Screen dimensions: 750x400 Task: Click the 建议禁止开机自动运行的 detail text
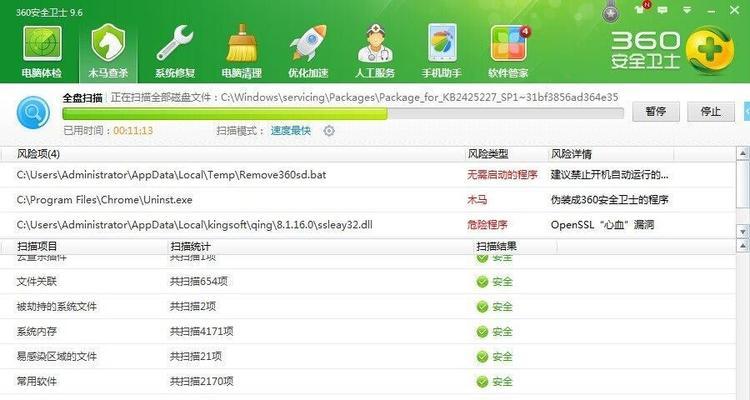609,175
